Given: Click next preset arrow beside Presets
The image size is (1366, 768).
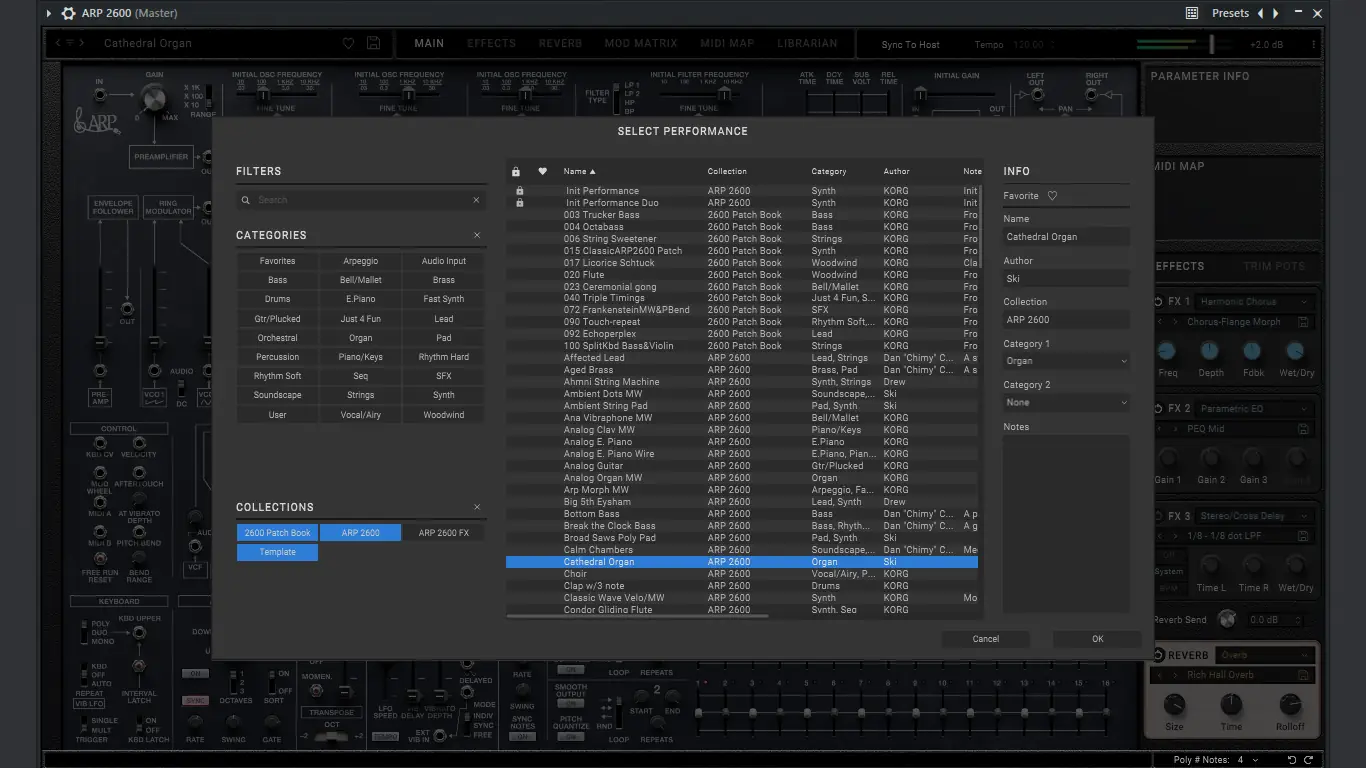Looking at the screenshot, I should (x=1275, y=13).
